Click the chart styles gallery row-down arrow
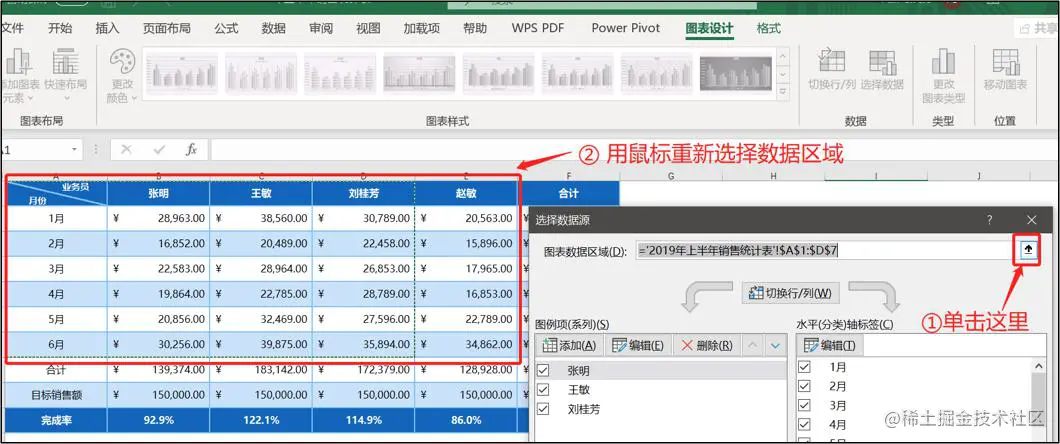 click(x=783, y=74)
